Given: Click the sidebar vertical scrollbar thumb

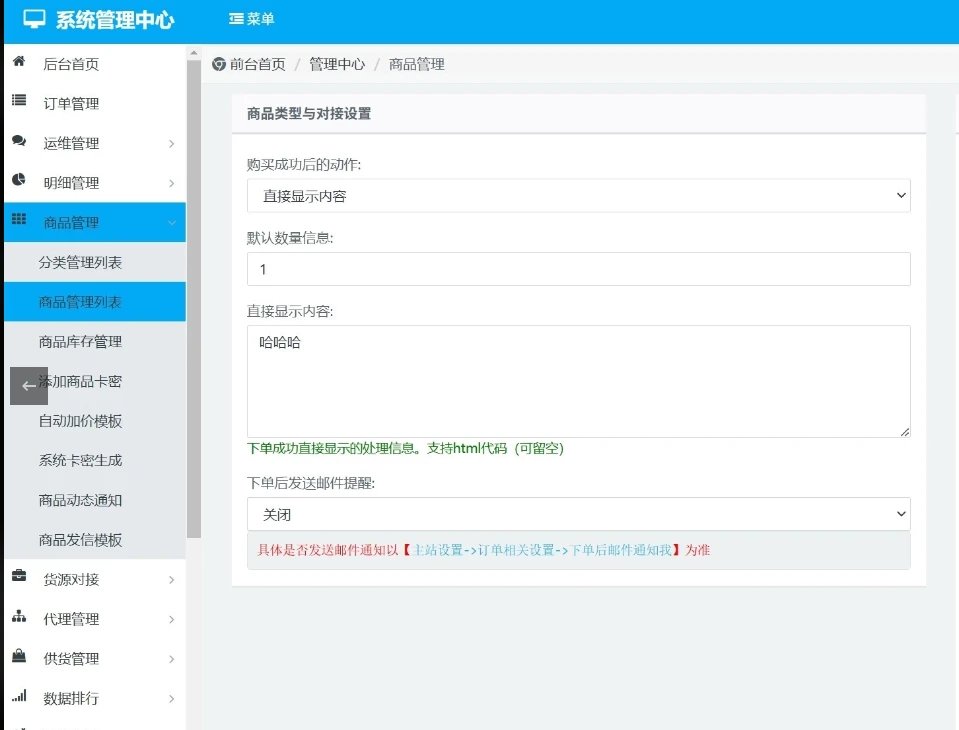Looking at the screenshot, I should [x=194, y=298].
